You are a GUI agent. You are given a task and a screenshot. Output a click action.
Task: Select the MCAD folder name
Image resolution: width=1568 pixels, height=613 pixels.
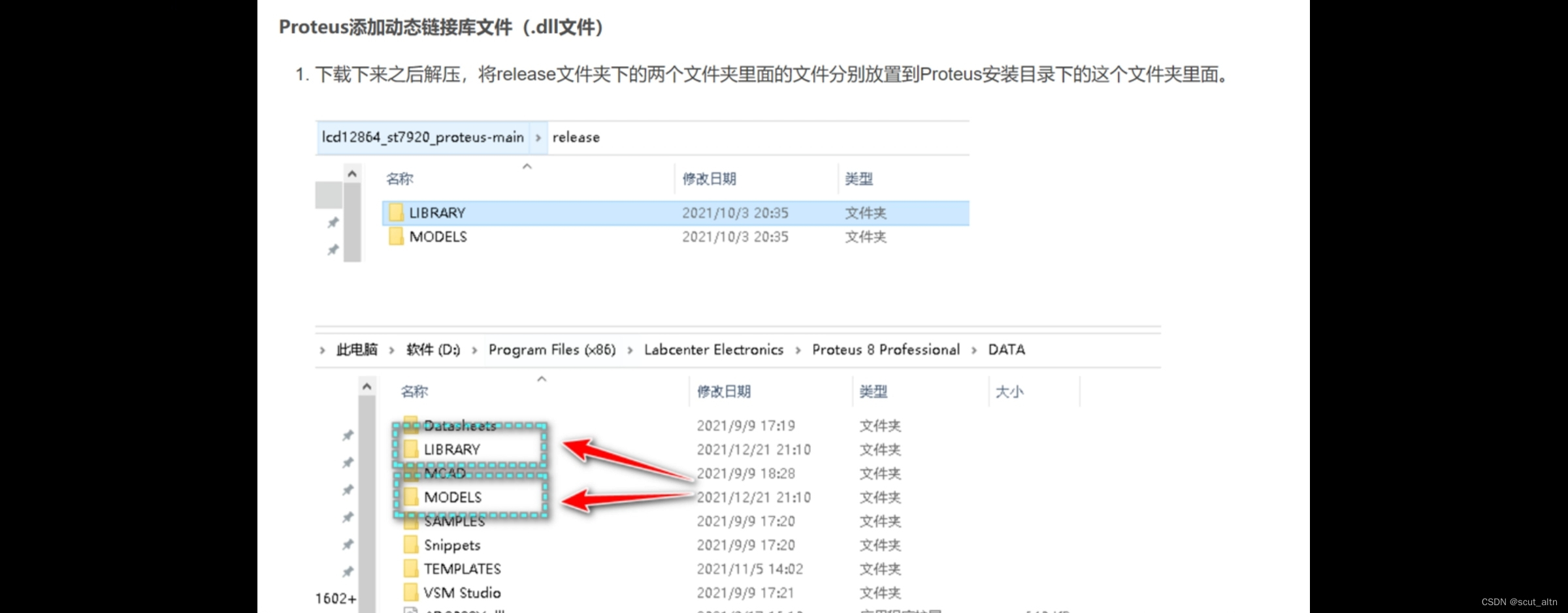[x=445, y=473]
